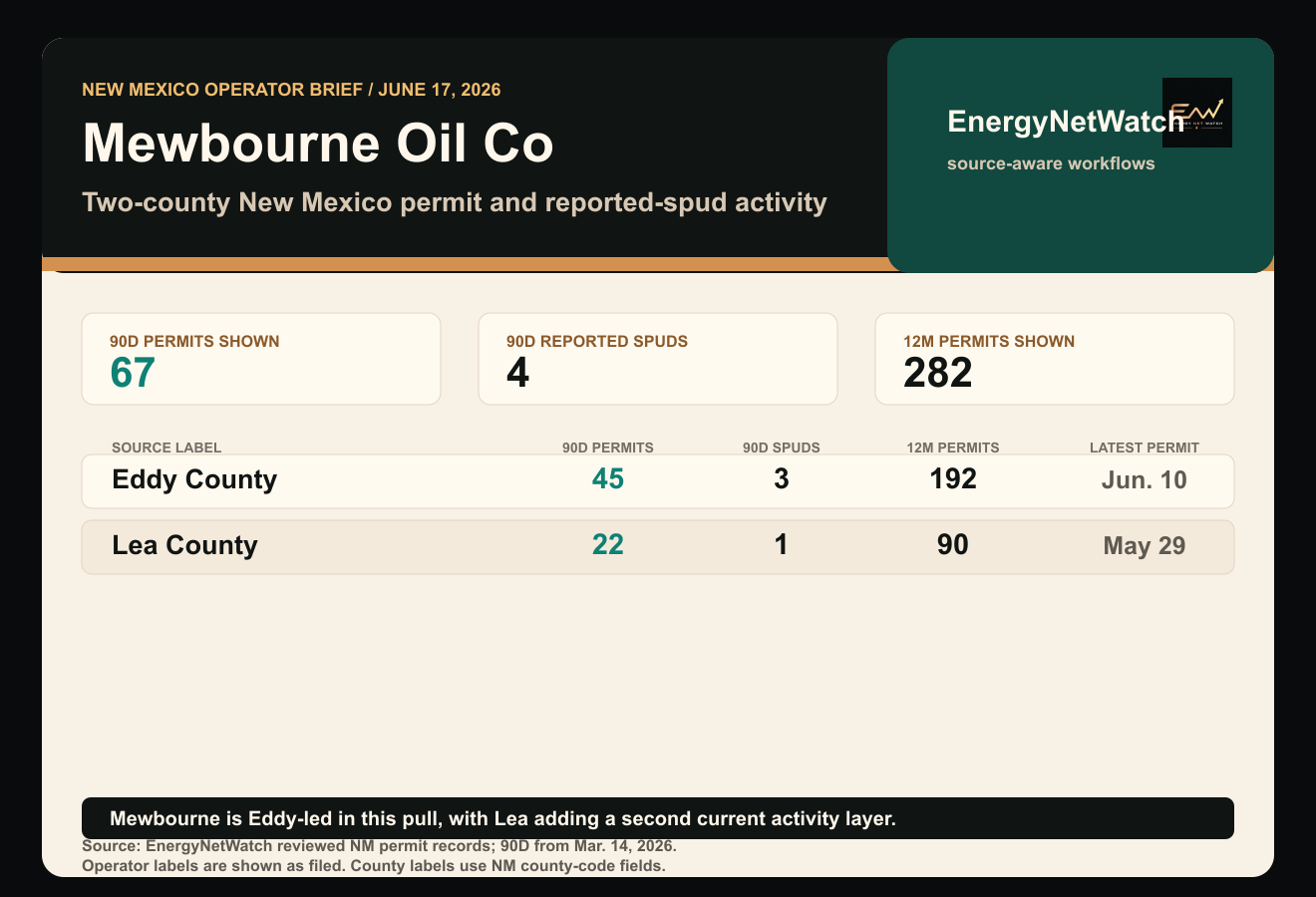The image size is (1316, 897).
Task: Click the operator labels footnote line
Action: (x=374, y=865)
